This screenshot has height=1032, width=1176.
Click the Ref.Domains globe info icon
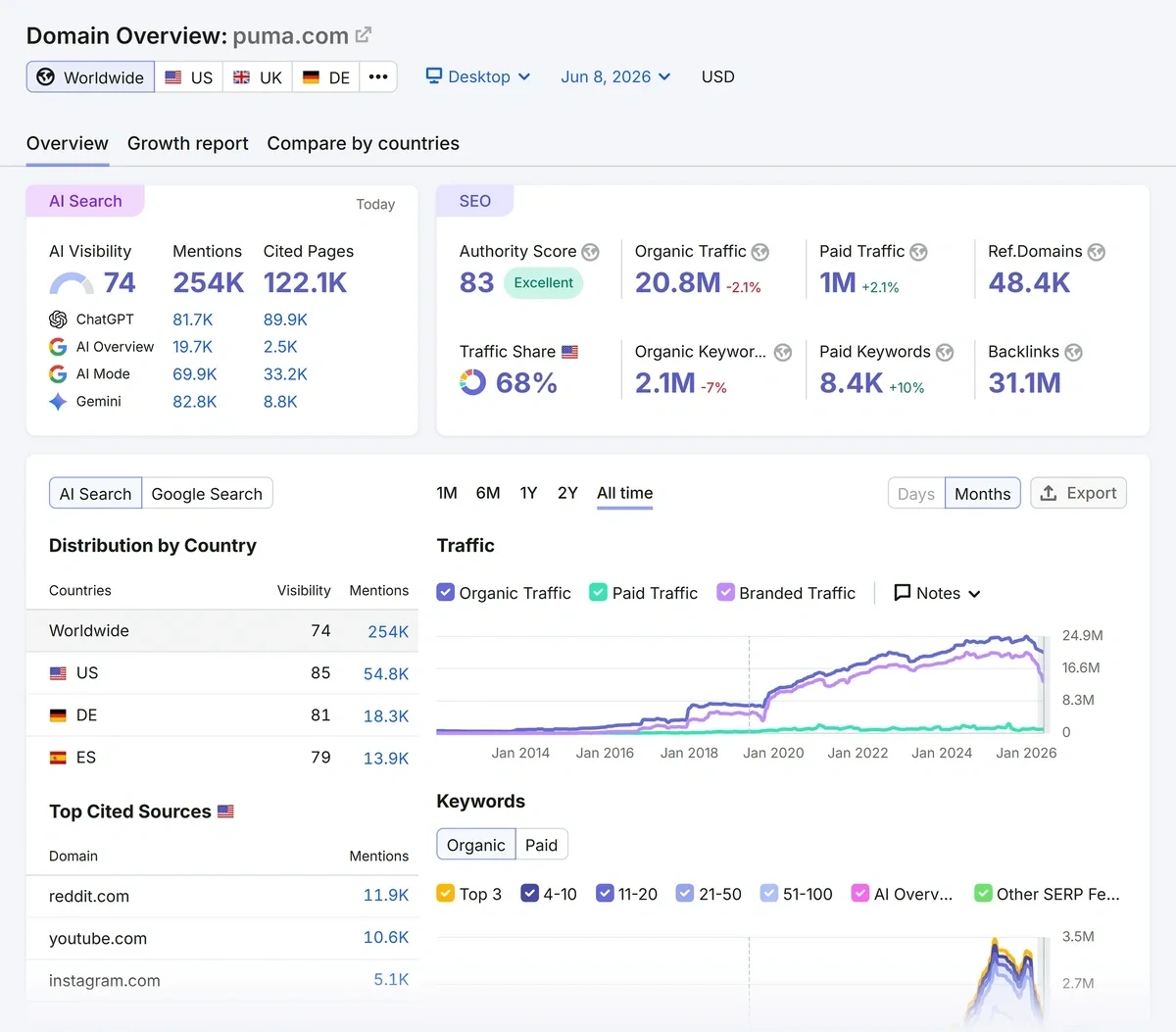1097,252
